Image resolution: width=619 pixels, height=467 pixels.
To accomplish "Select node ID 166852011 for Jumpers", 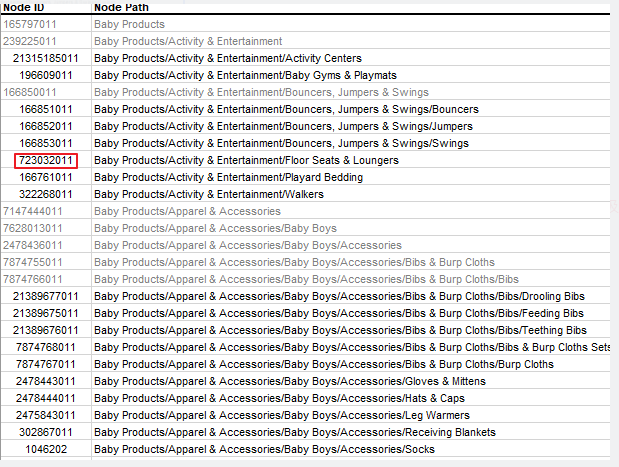I will point(46,126).
